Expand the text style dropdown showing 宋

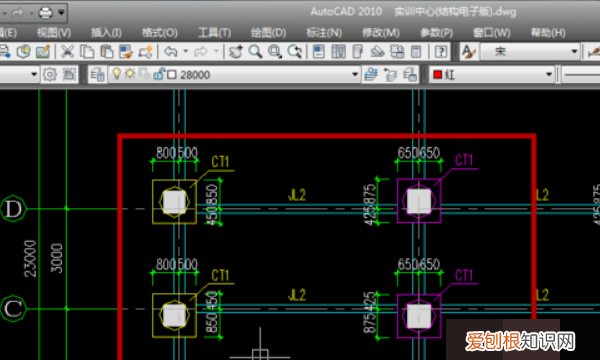(574, 51)
